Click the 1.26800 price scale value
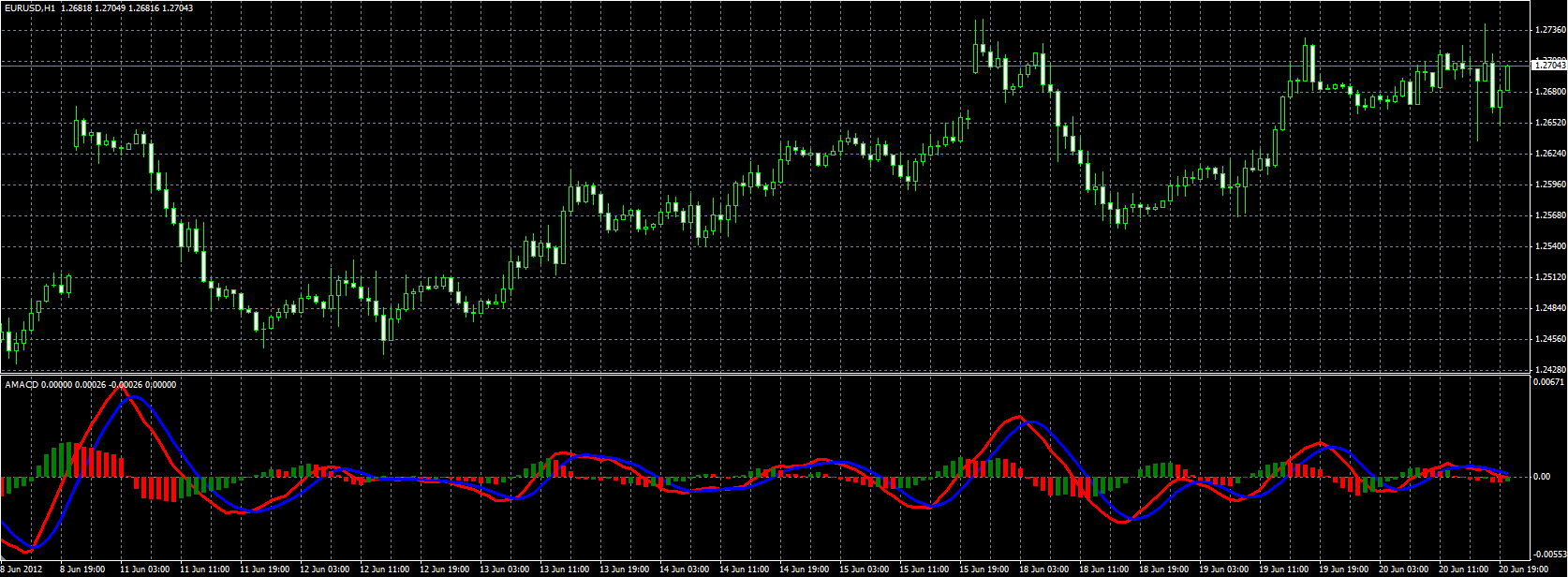Screen dimensions: 1568x577 [1550, 92]
